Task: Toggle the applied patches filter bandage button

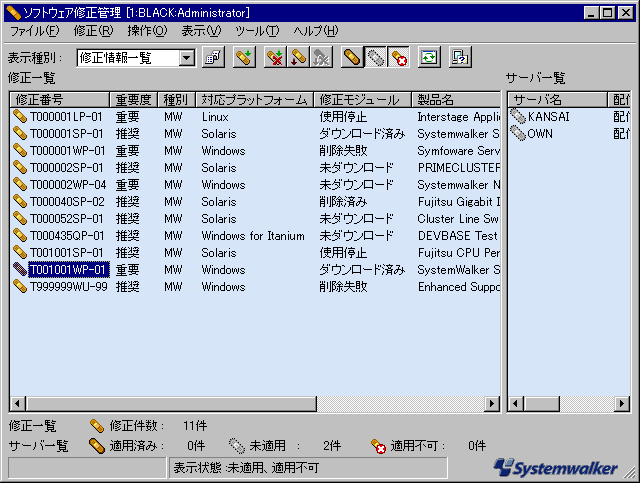Action: click(x=352, y=57)
